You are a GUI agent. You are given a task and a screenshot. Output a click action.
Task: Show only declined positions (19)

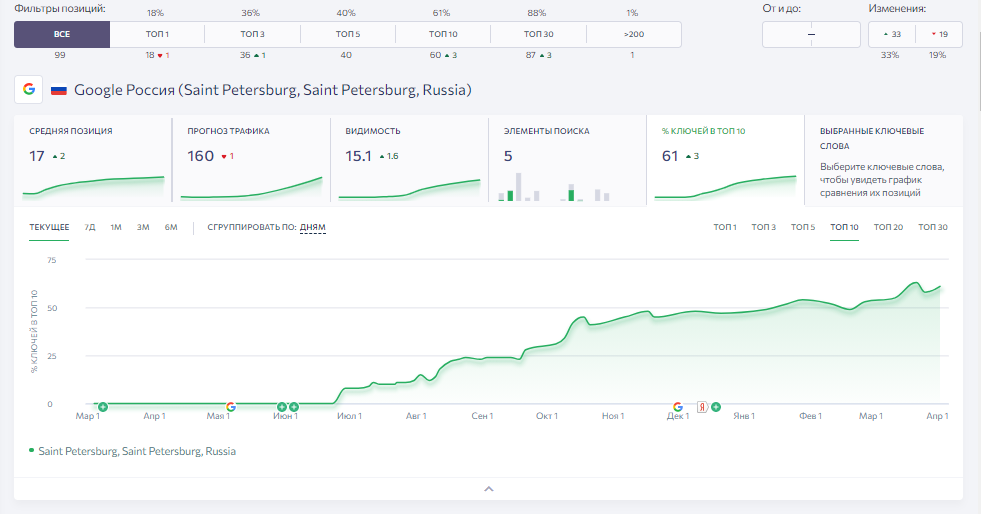[939, 34]
